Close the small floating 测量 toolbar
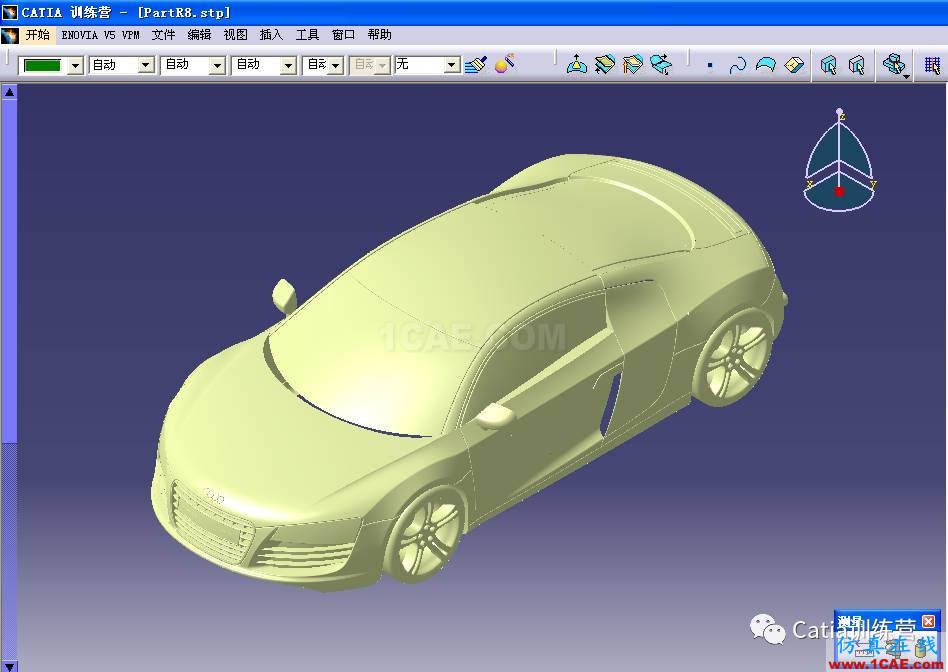 pyautogui.click(x=928, y=621)
